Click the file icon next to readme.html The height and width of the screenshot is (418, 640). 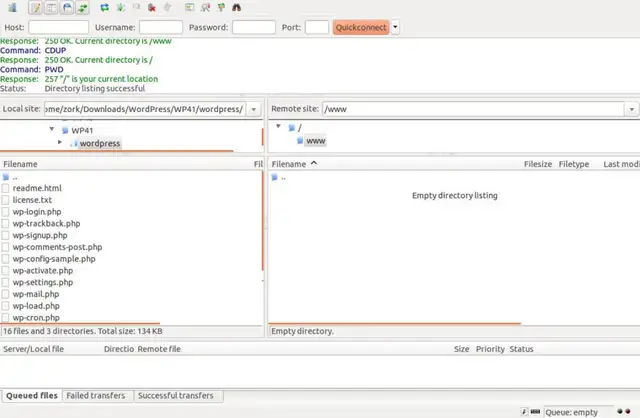5,188
